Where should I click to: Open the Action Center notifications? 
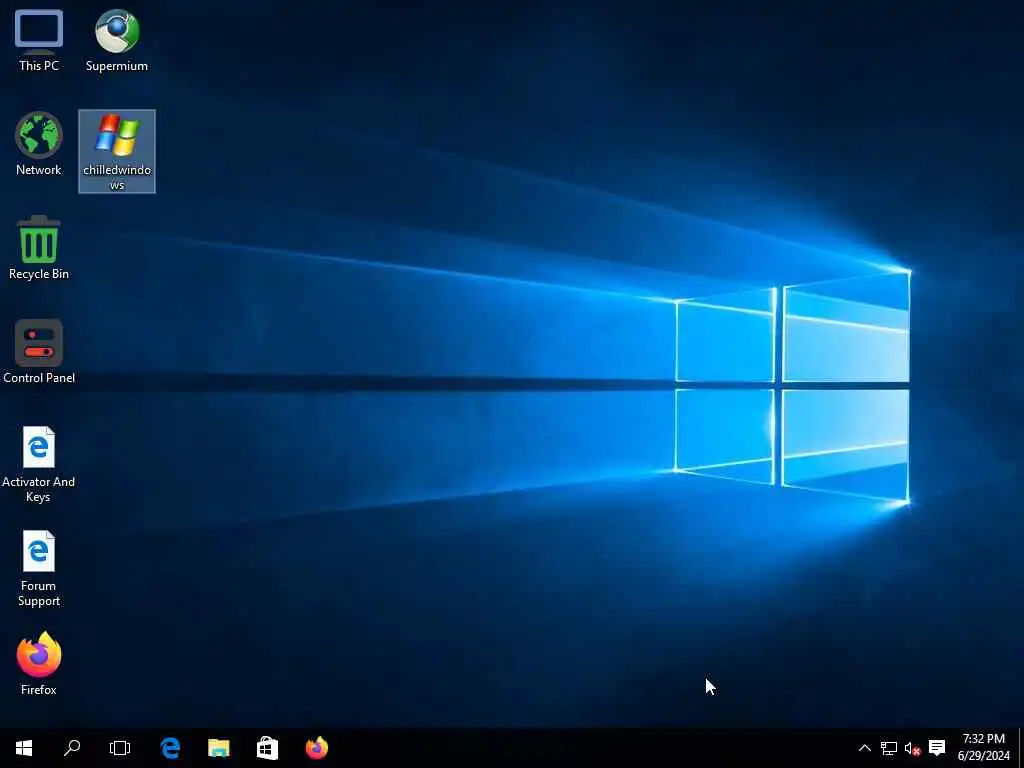[x=937, y=748]
